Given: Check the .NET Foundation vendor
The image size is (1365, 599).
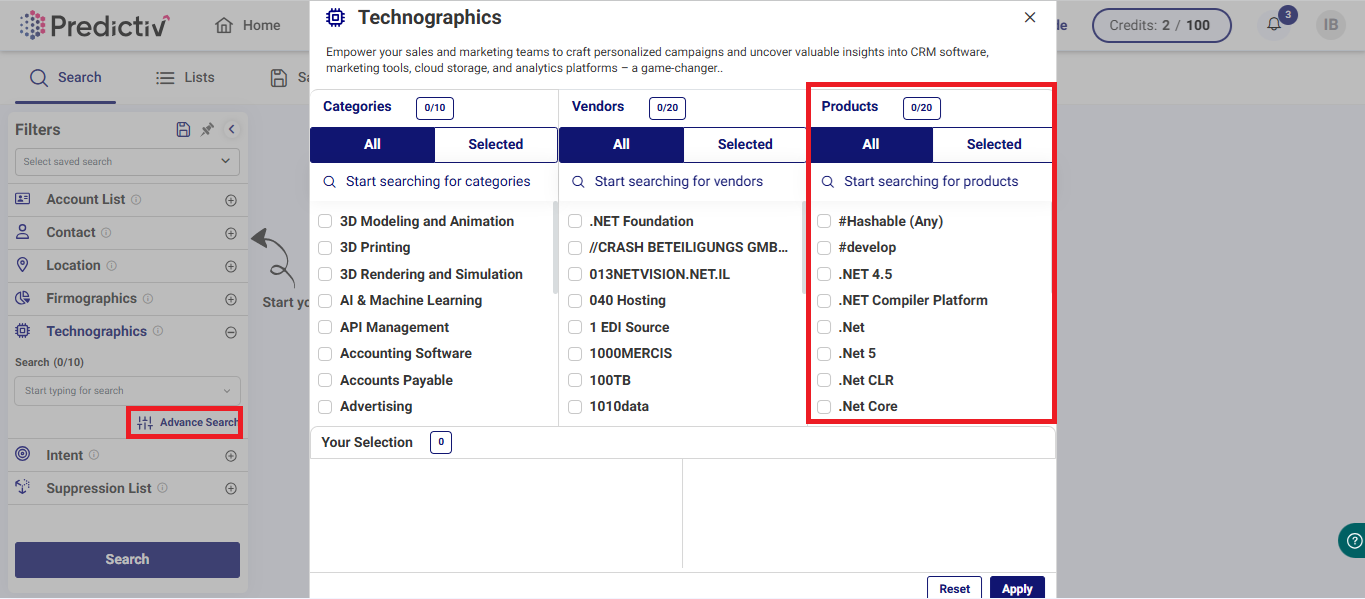Looking at the screenshot, I should [575, 221].
